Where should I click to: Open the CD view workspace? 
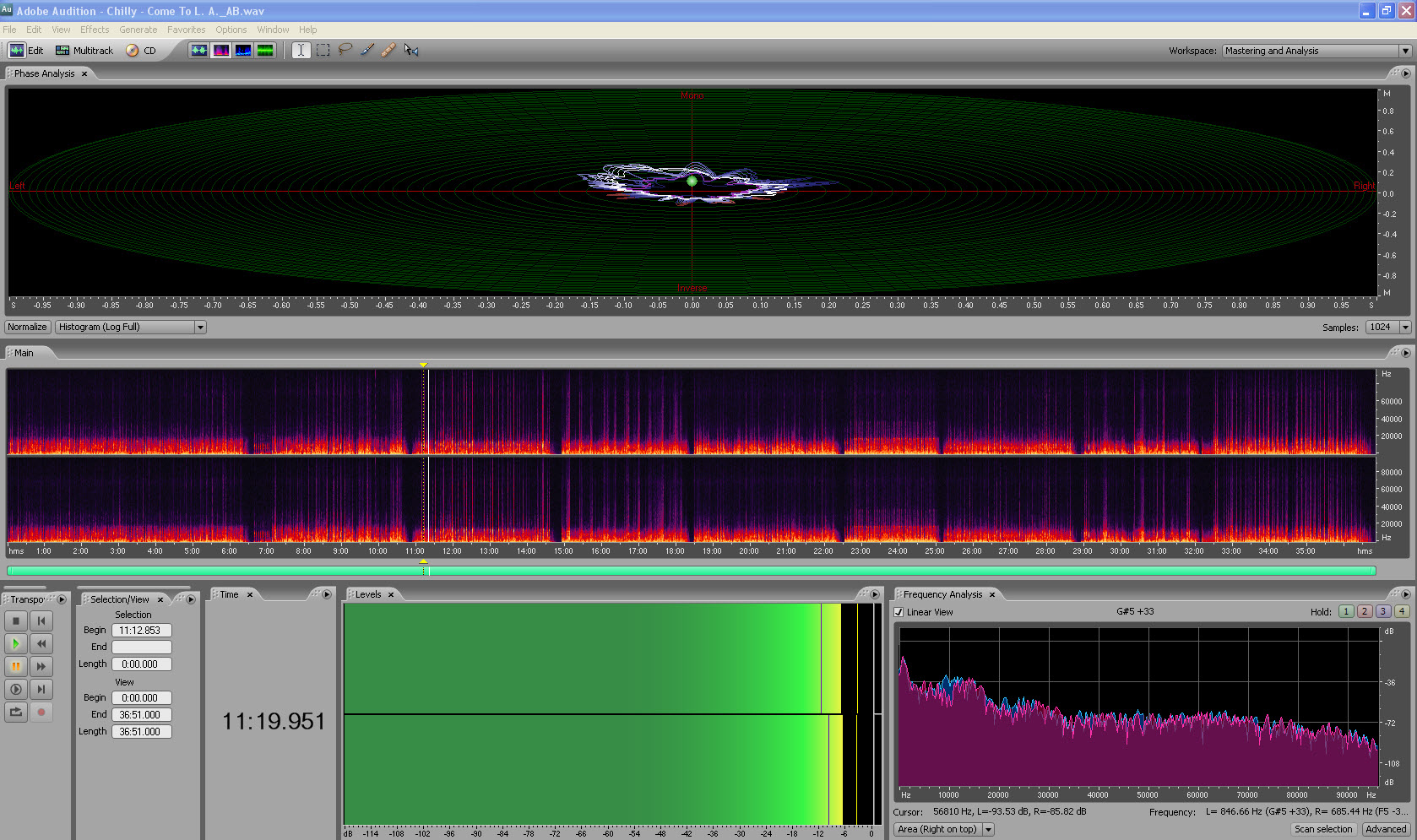coord(141,51)
